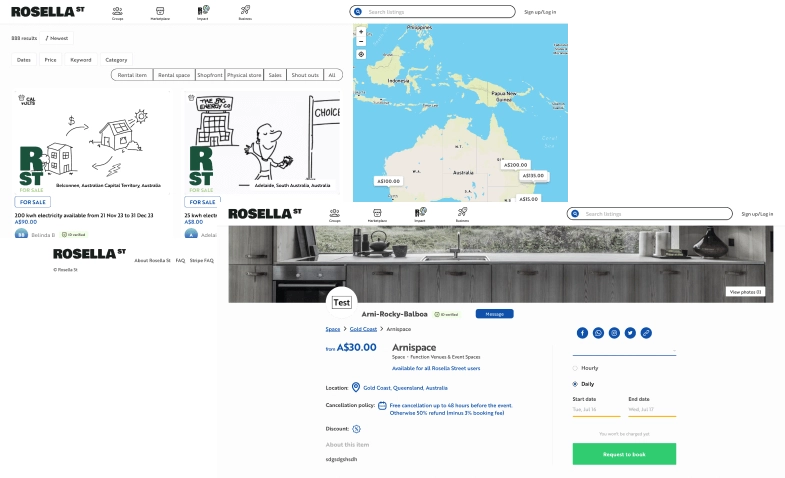
Task: Click the Discount percent icon
Action: (356, 429)
